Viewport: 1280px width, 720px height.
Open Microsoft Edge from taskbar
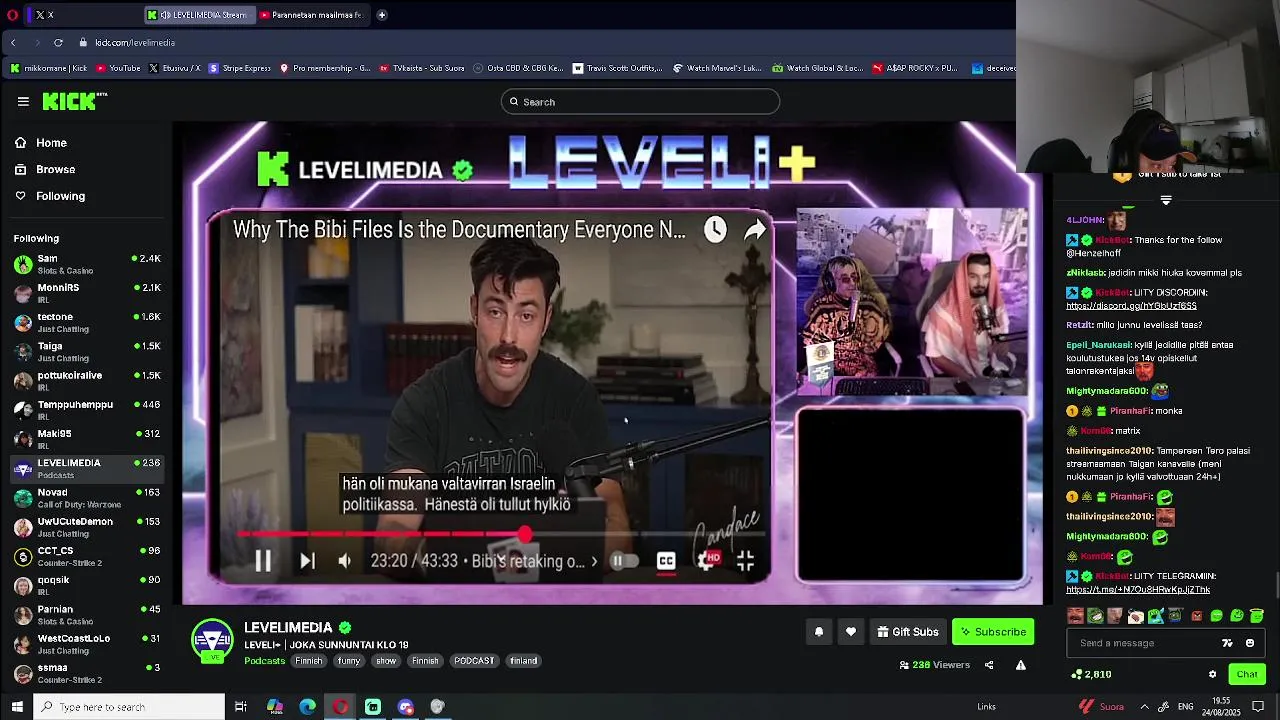[x=307, y=707]
